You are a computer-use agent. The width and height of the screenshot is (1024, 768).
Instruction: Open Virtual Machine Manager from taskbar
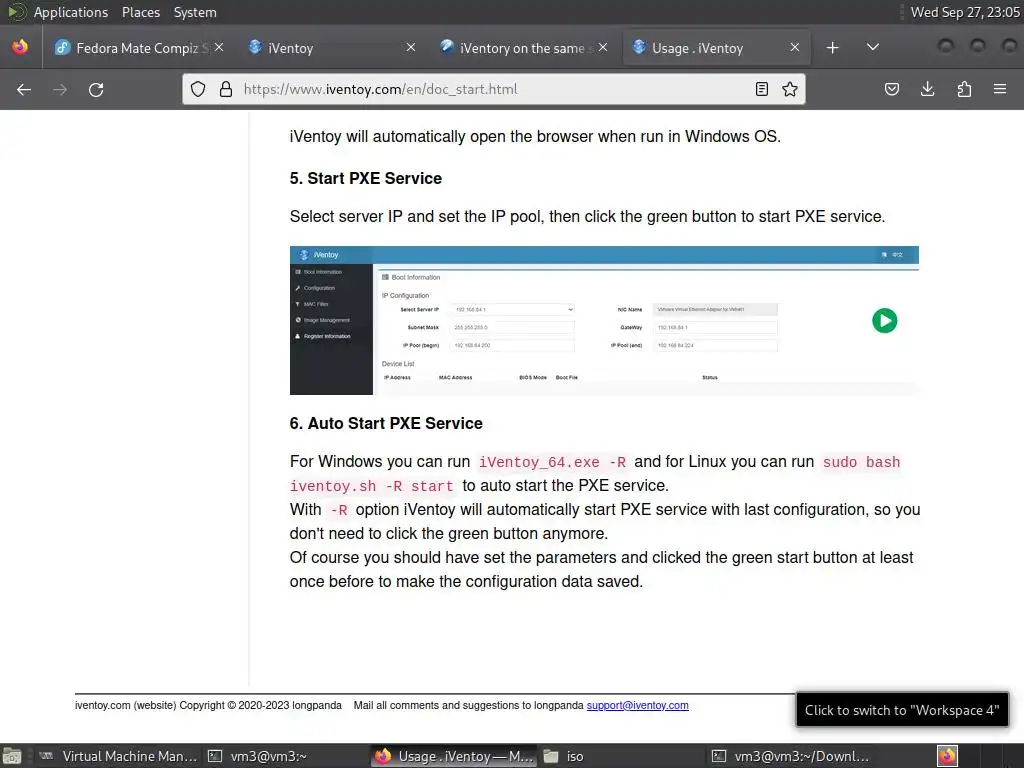(x=118, y=756)
